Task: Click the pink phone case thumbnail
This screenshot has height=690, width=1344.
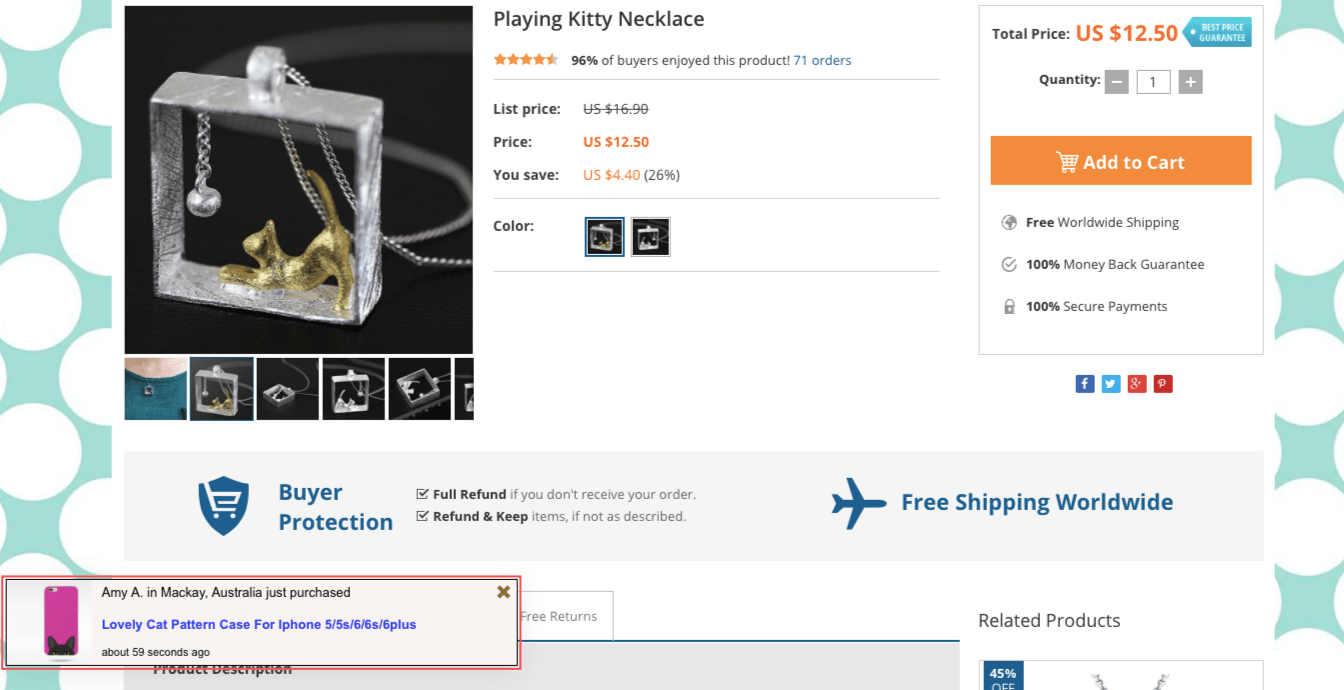Action: coord(61,621)
